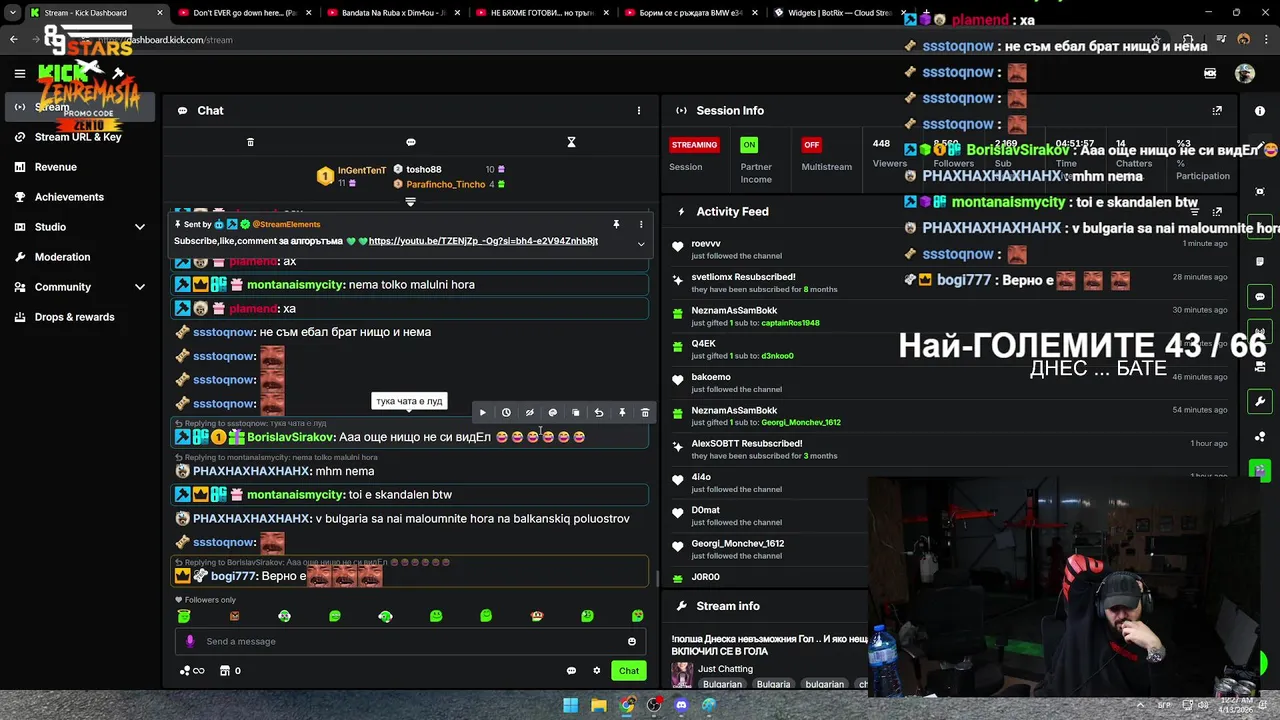Click pin icon in message hover toolbar
The width and height of the screenshot is (1280, 720).
622,412
